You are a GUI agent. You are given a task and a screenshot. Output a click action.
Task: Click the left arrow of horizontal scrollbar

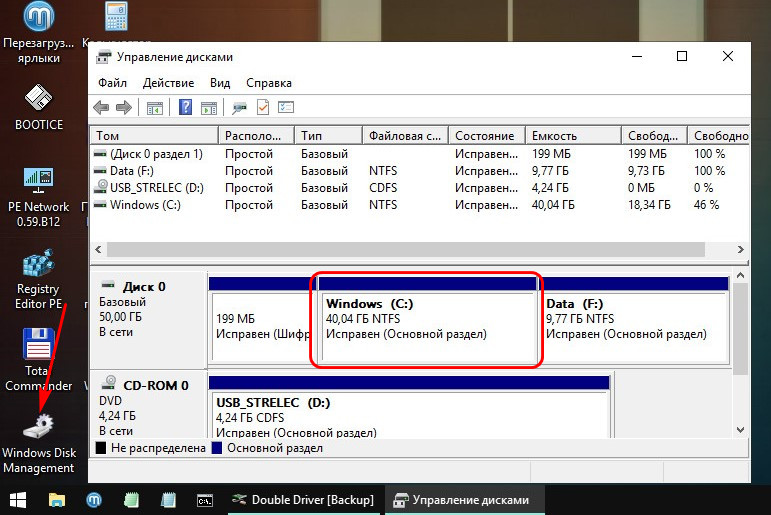[x=98, y=249]
